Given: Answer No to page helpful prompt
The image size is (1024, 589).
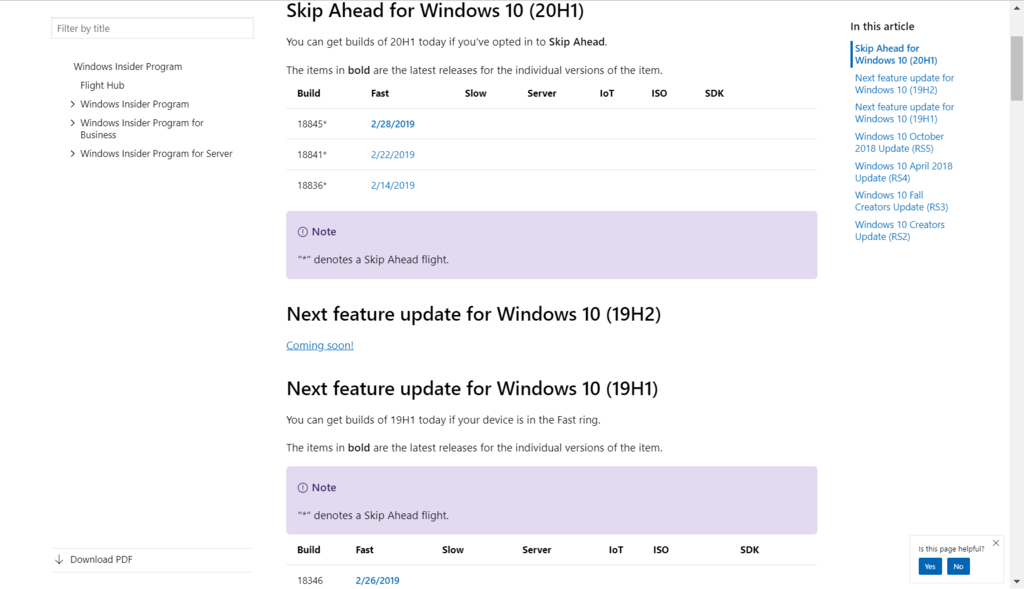Looking at the screenshot, I should pyautogui.click(x=958, y=566).
